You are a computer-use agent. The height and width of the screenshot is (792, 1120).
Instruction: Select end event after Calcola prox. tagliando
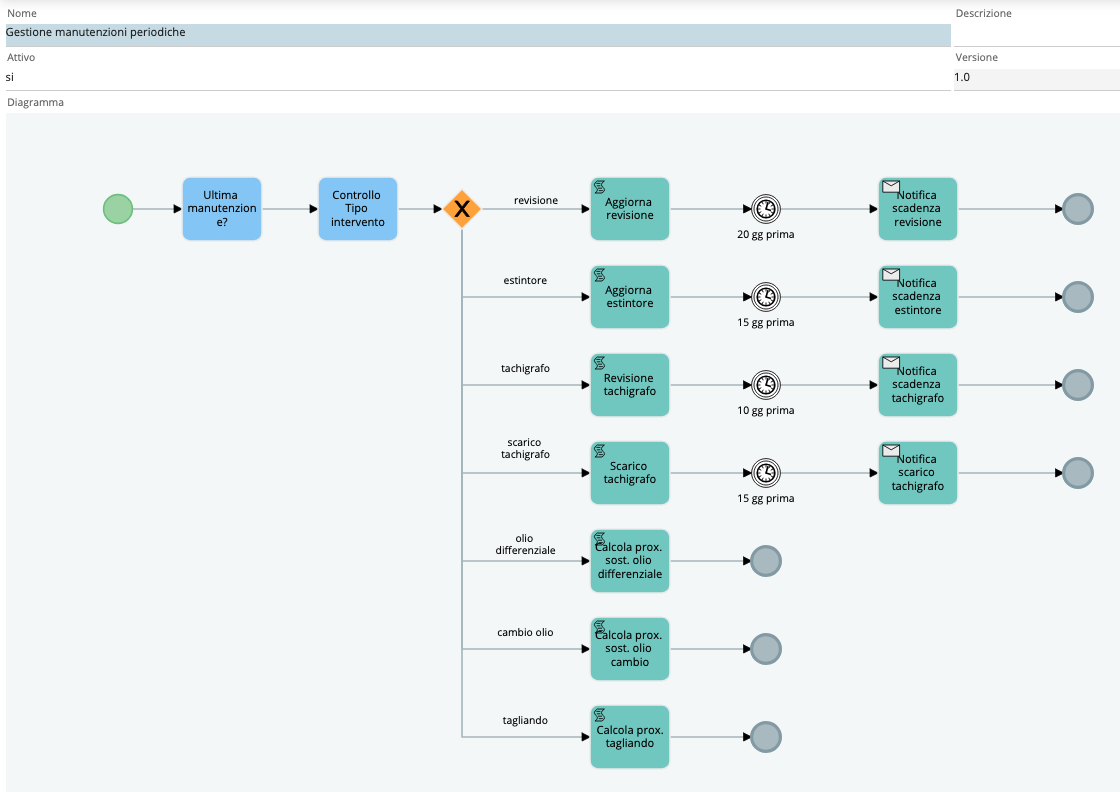766,737
